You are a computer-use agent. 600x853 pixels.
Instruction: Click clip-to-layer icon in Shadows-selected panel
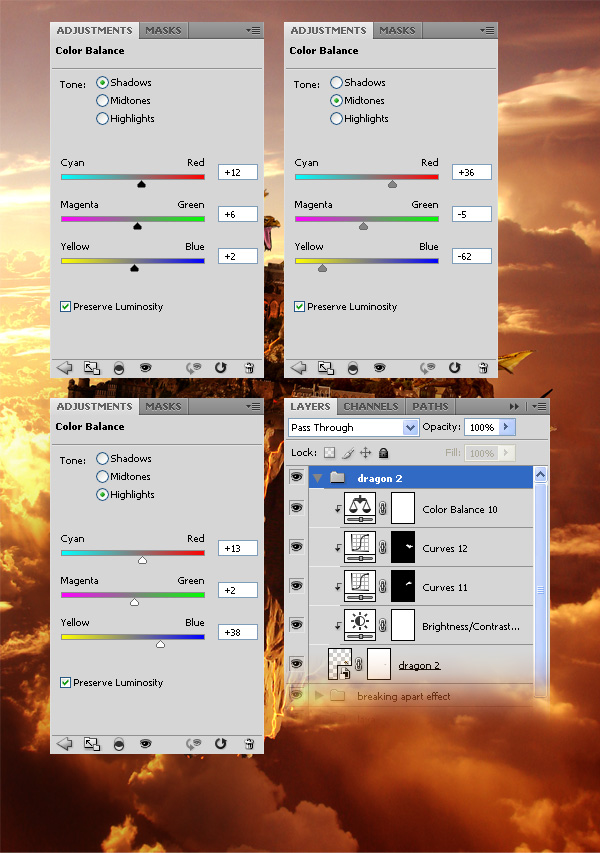(119, 369)
